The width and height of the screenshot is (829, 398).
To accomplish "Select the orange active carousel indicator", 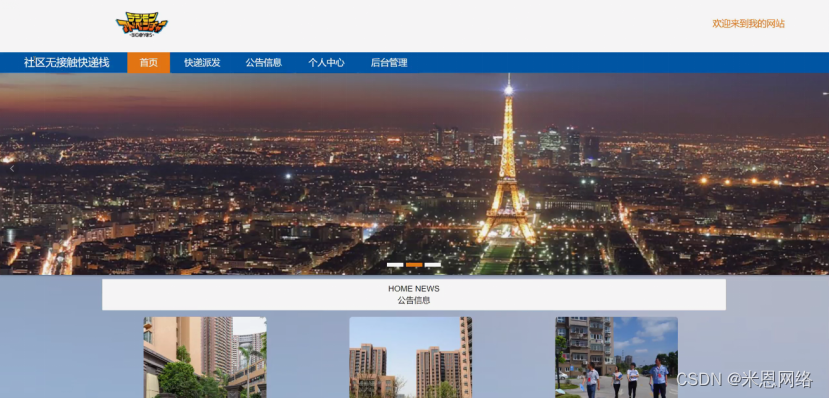I will click(414, 265).
